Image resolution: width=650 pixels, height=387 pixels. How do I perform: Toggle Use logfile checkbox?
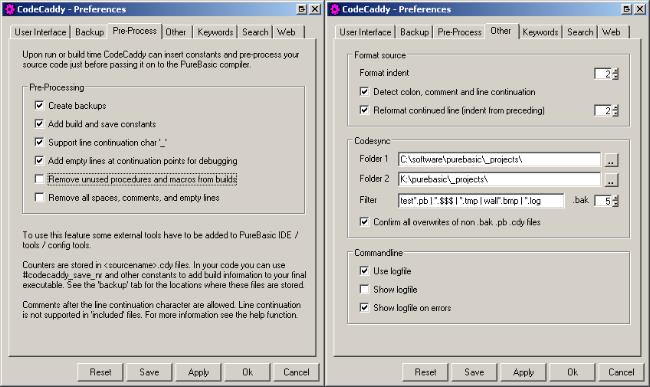pos(364,271)
